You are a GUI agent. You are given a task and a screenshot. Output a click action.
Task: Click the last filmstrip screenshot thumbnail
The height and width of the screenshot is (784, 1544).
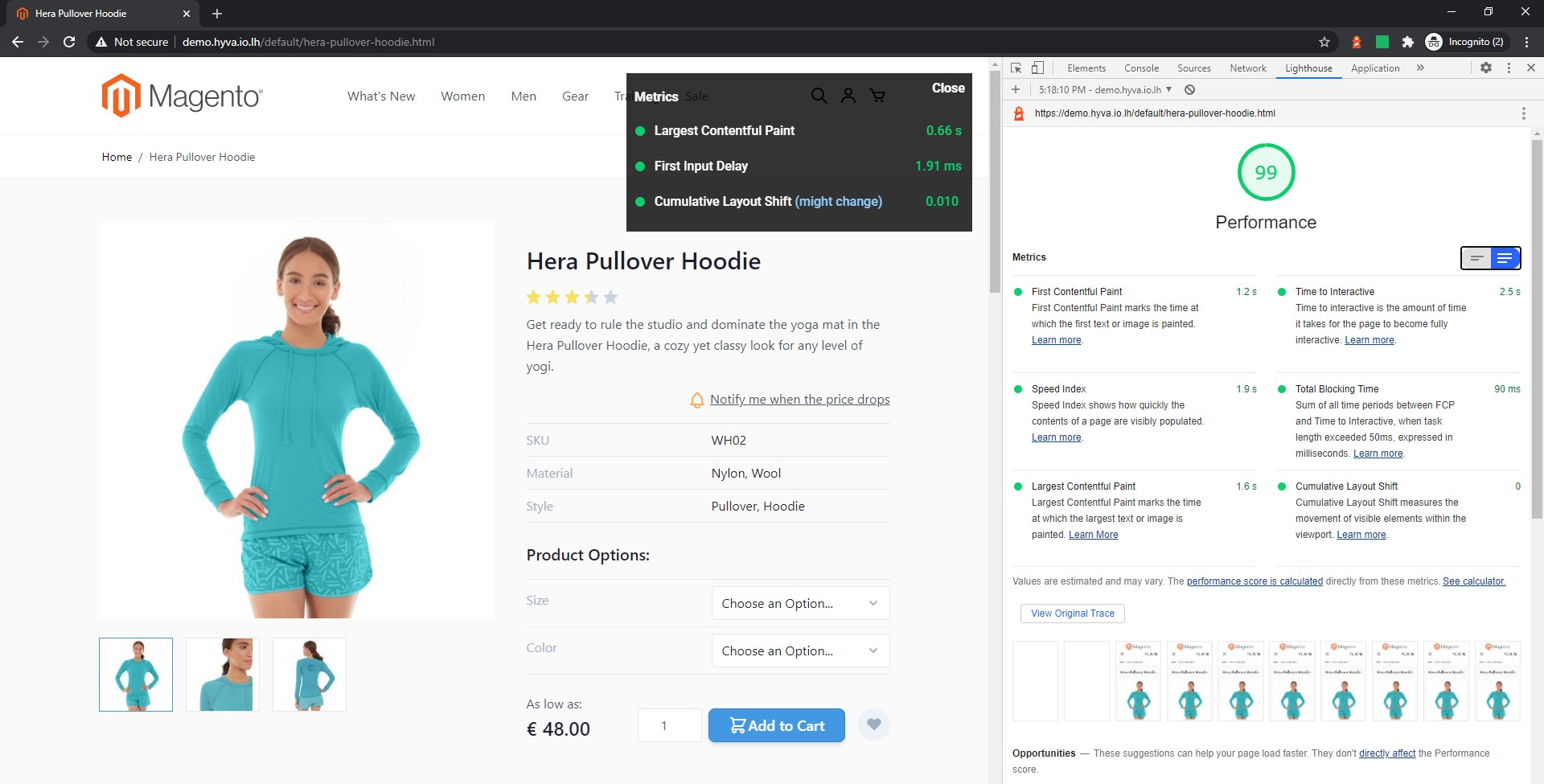pos(1497,680)
